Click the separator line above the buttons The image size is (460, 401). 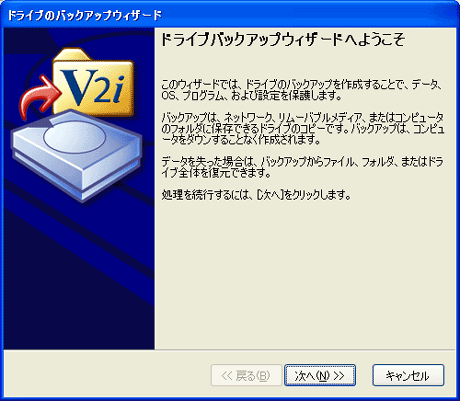(x=229, y=350)
